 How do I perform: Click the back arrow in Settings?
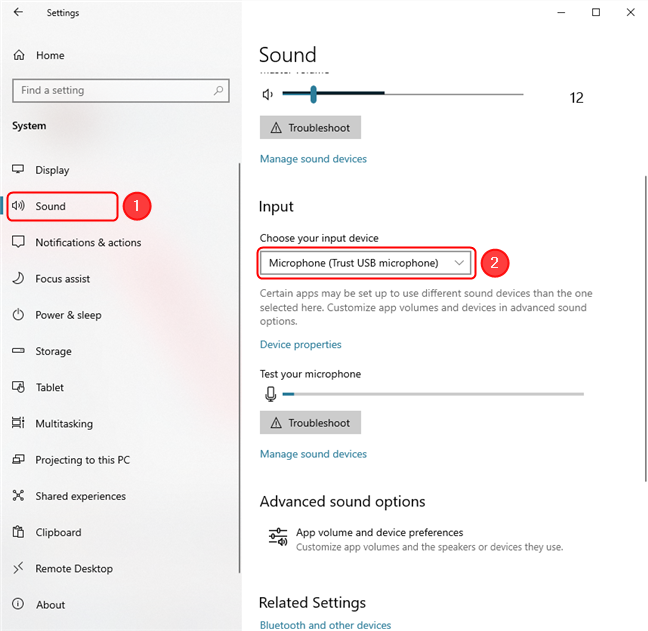click(x=18, y=12)
